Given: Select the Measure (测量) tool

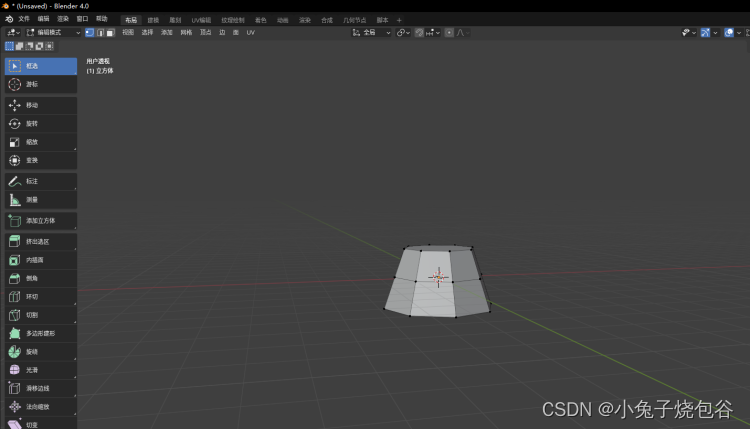Looking at the screenshot, I should pos(41,200).
